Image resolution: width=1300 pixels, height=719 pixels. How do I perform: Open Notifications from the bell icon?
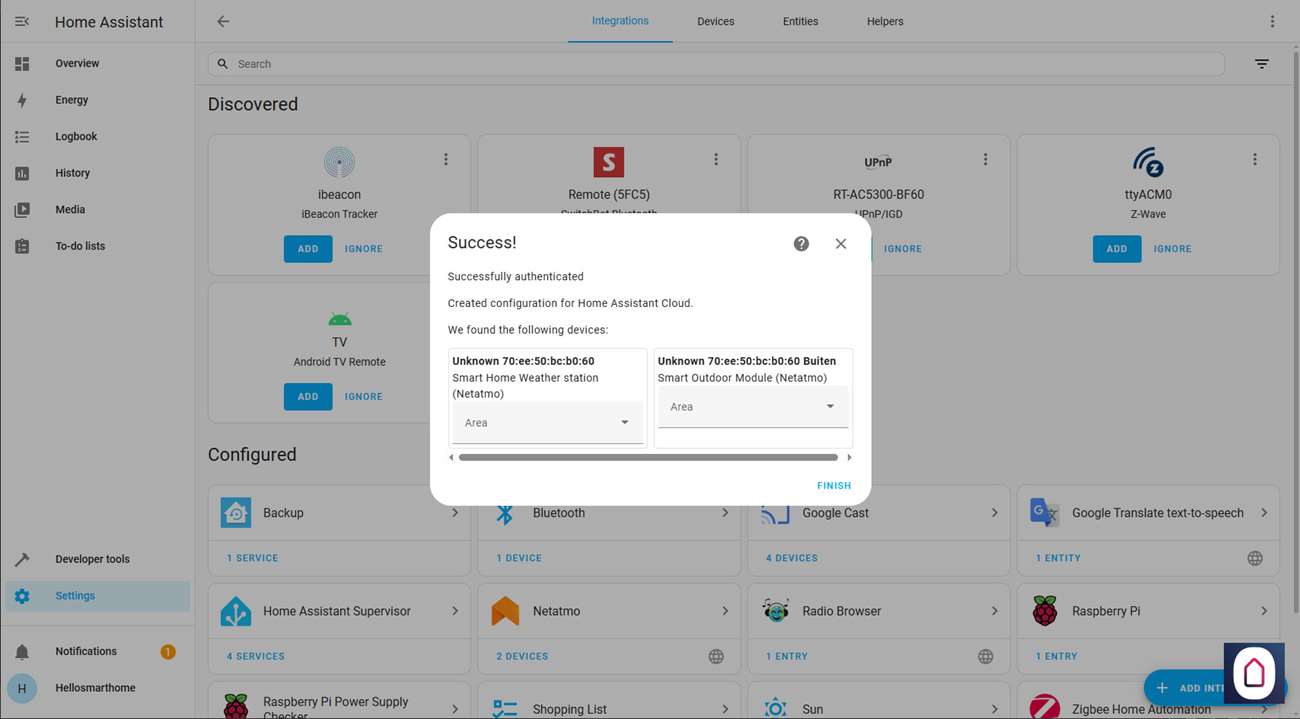(x=22, y=652)
